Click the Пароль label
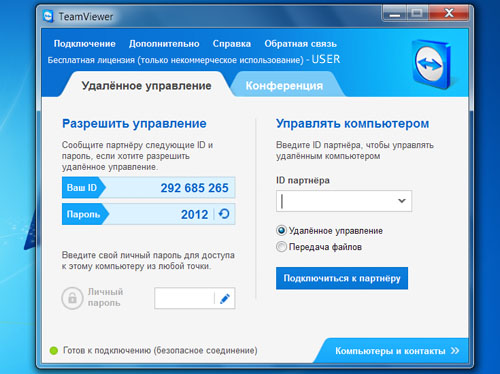The image size is (500, 374). point(83,214)
